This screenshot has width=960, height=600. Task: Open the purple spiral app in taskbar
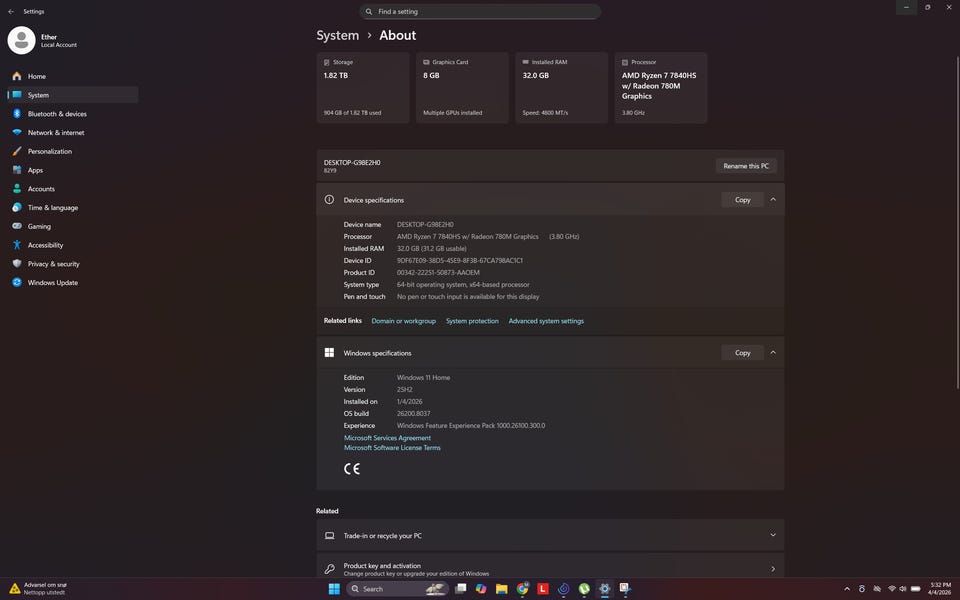563,589
